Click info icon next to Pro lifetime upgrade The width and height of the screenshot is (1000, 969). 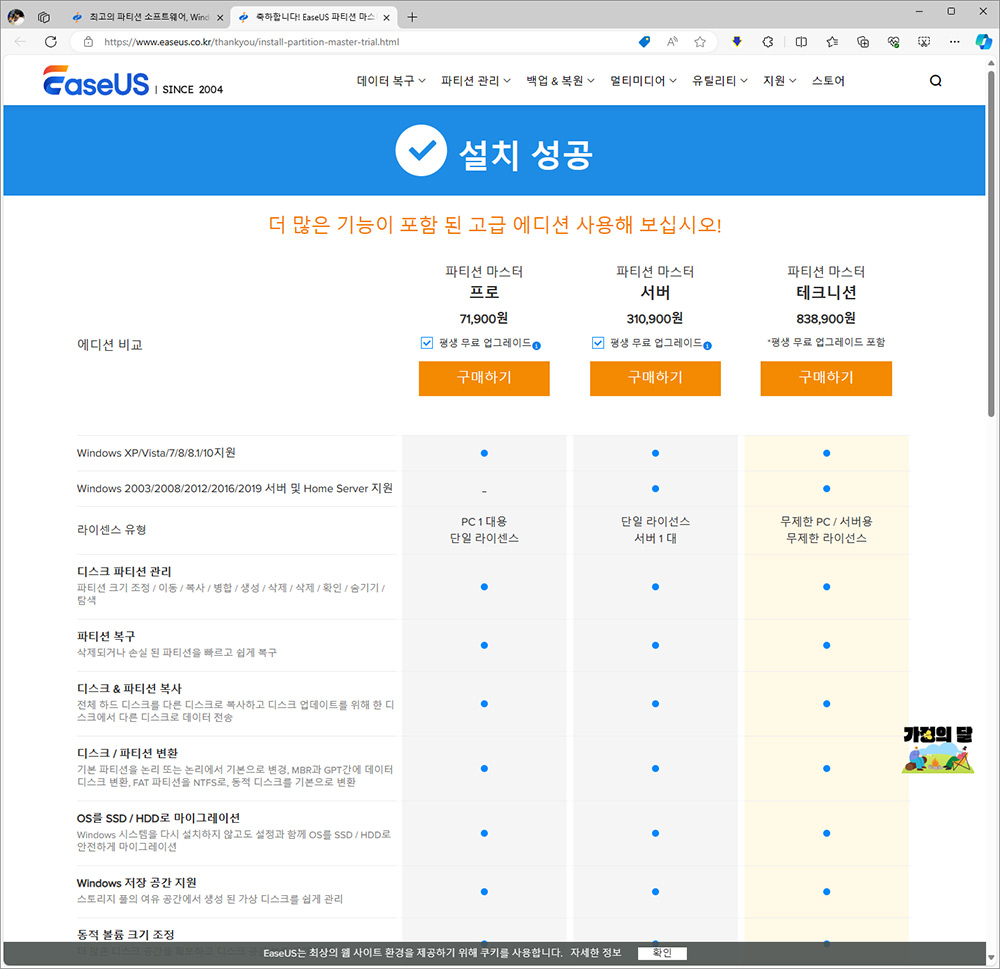click(536, 346)
